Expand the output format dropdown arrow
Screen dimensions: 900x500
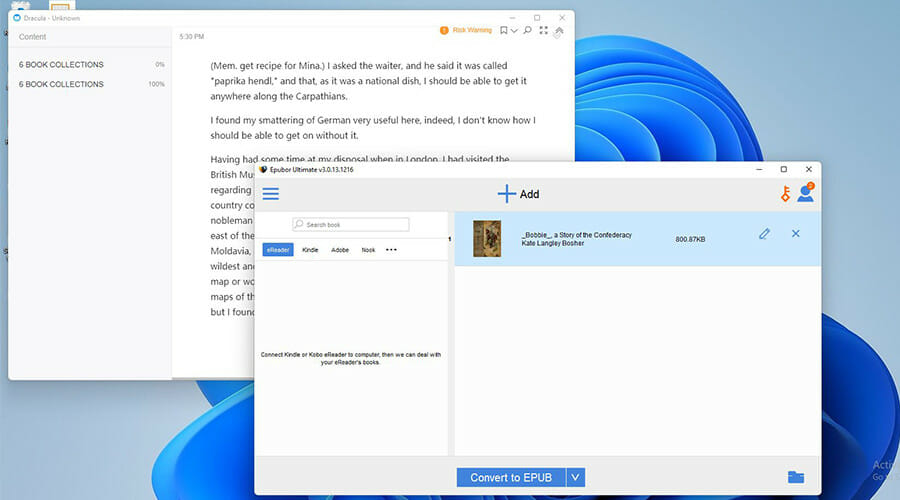point(576,478)
